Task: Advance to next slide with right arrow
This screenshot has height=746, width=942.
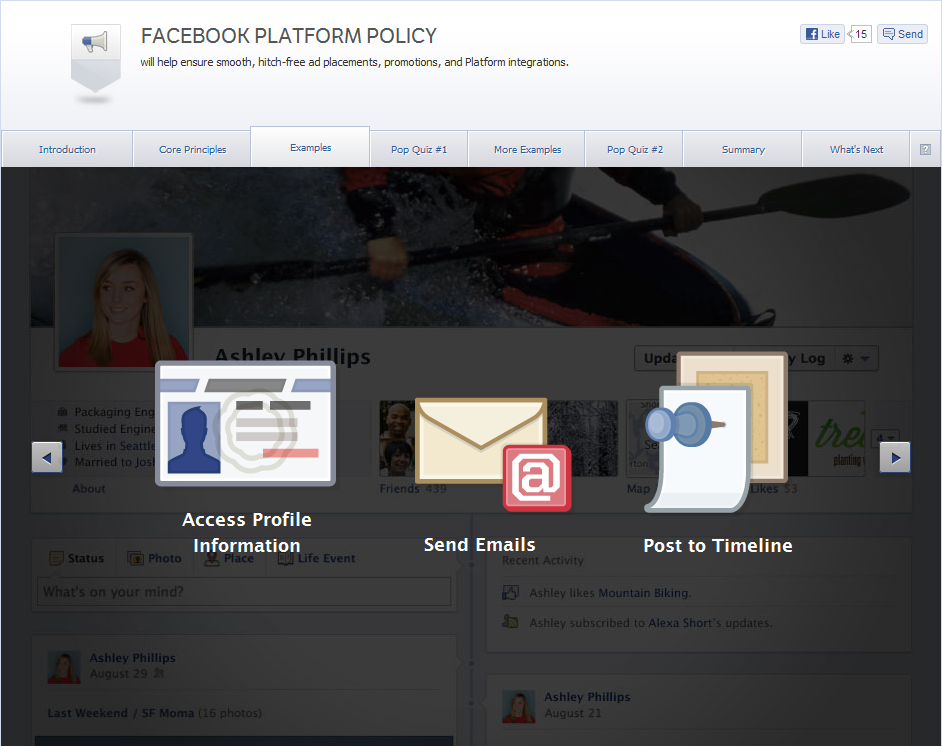Action: 895,458
